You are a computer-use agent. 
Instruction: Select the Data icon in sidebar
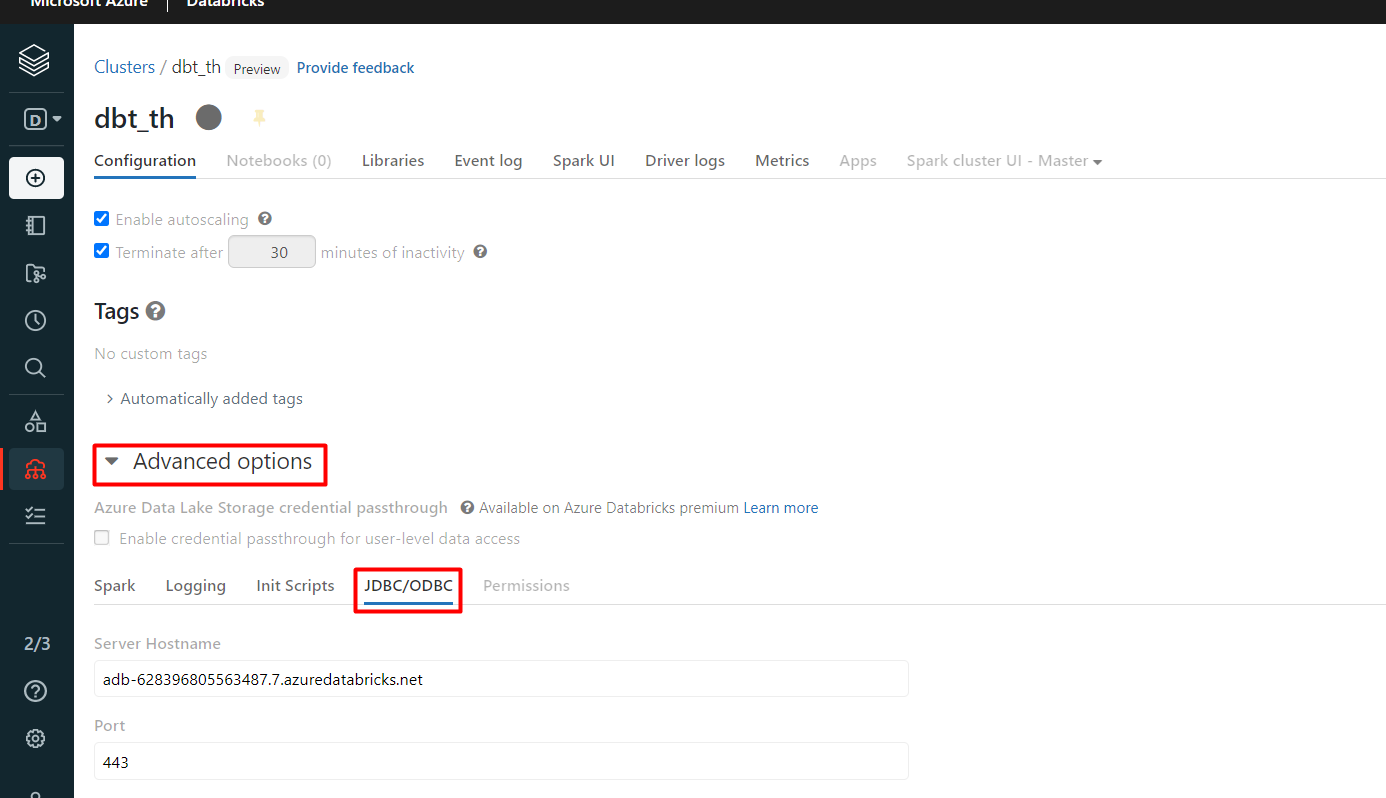coord(35,420)
